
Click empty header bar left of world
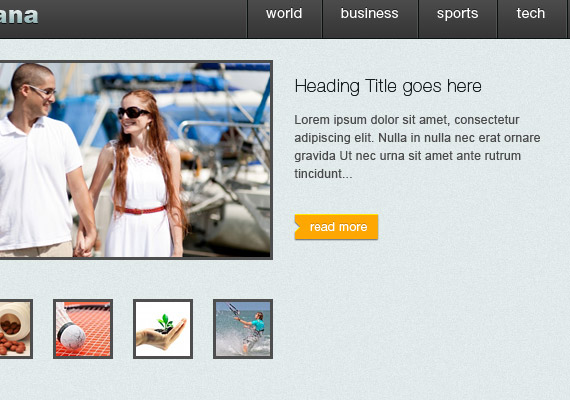click(x=142, y=18)
